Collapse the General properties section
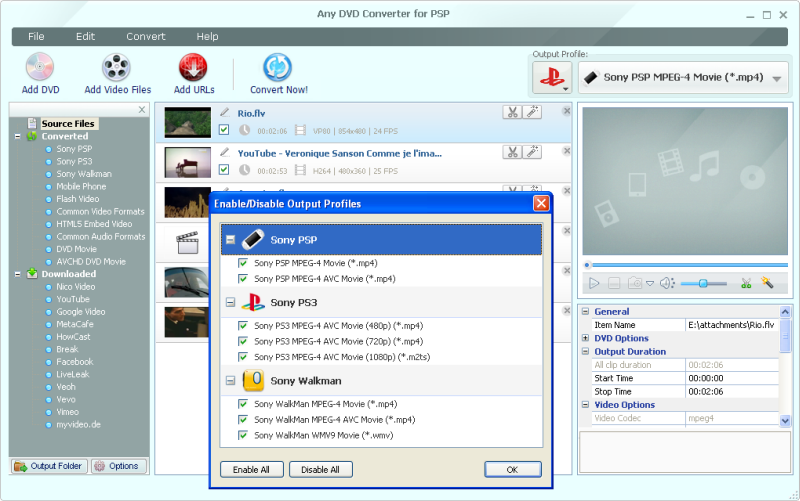 585,311
